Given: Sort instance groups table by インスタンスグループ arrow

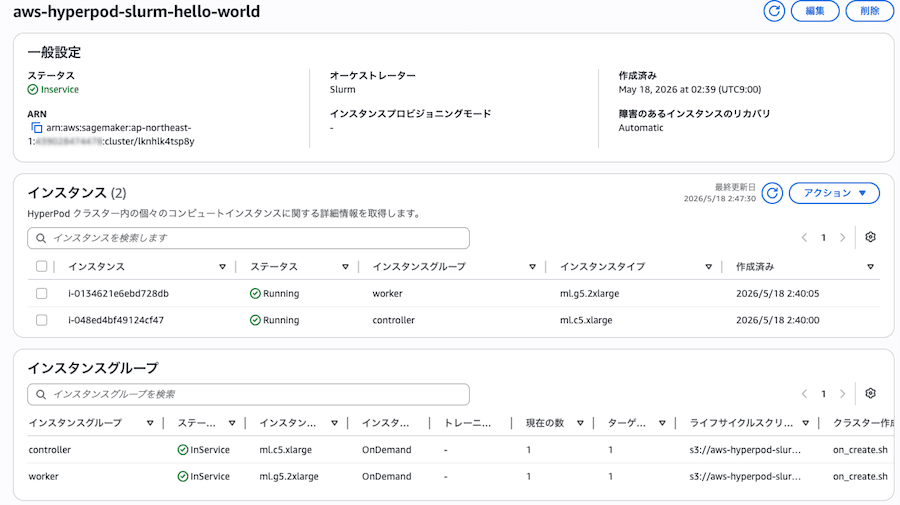Looking at the screenshot, I should [x=150, y=423].
